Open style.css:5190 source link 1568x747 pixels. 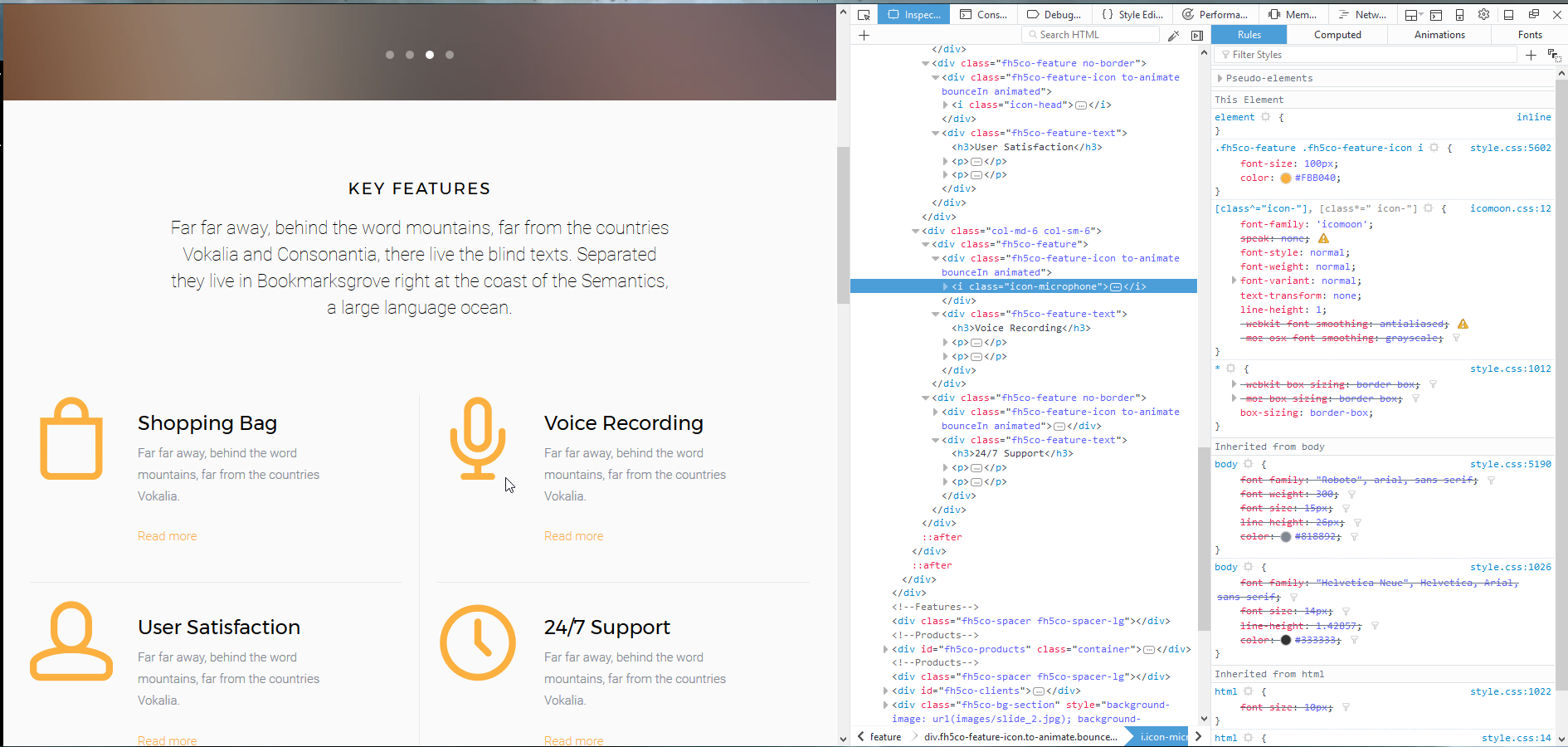point(1510,464)
